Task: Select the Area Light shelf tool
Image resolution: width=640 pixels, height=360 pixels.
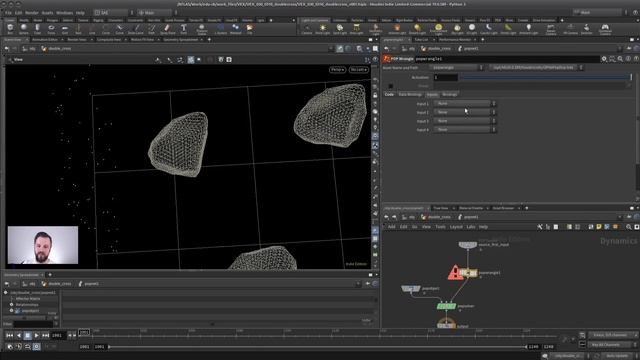Action: pos(356,29)
